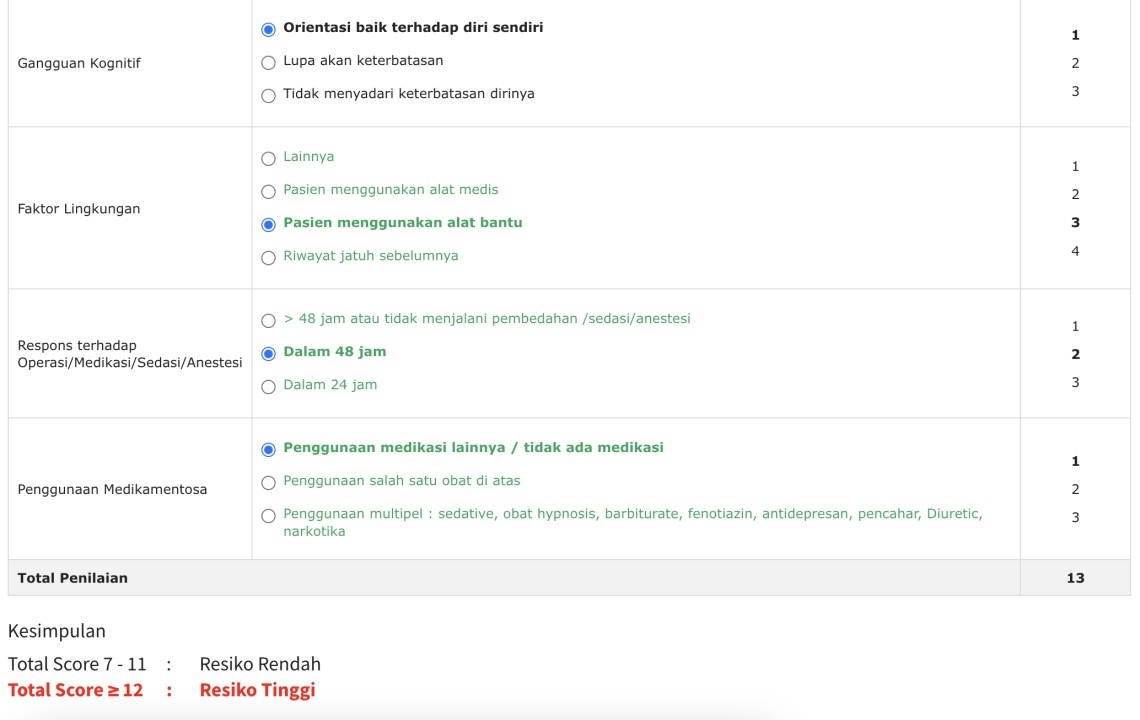1140x720 pixels.
Task: Select 'Penggunaan medikasi lainnya / tidak ada medikasi'
Action: point(268,449)
